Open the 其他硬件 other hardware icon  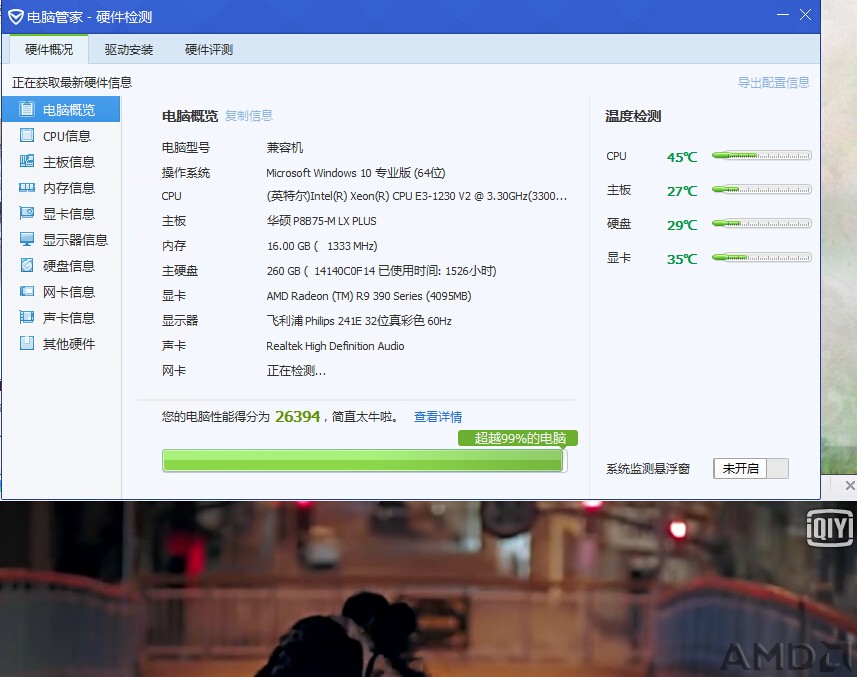click(27, 343)
